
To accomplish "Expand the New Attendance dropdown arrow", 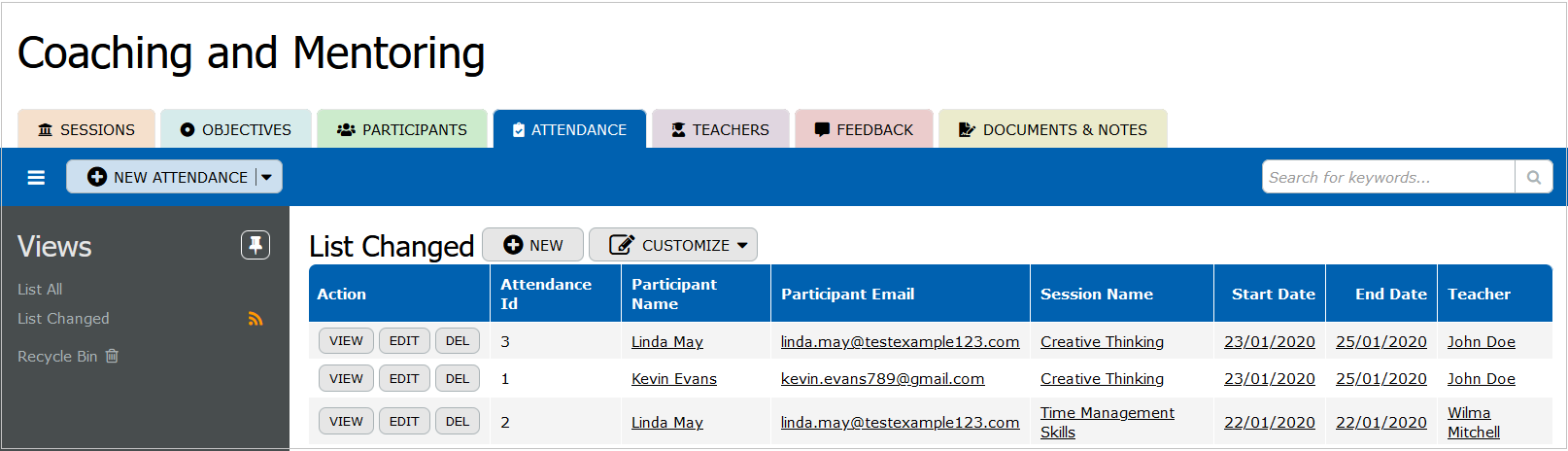I will pyautogui.click(x=267, y=177).
